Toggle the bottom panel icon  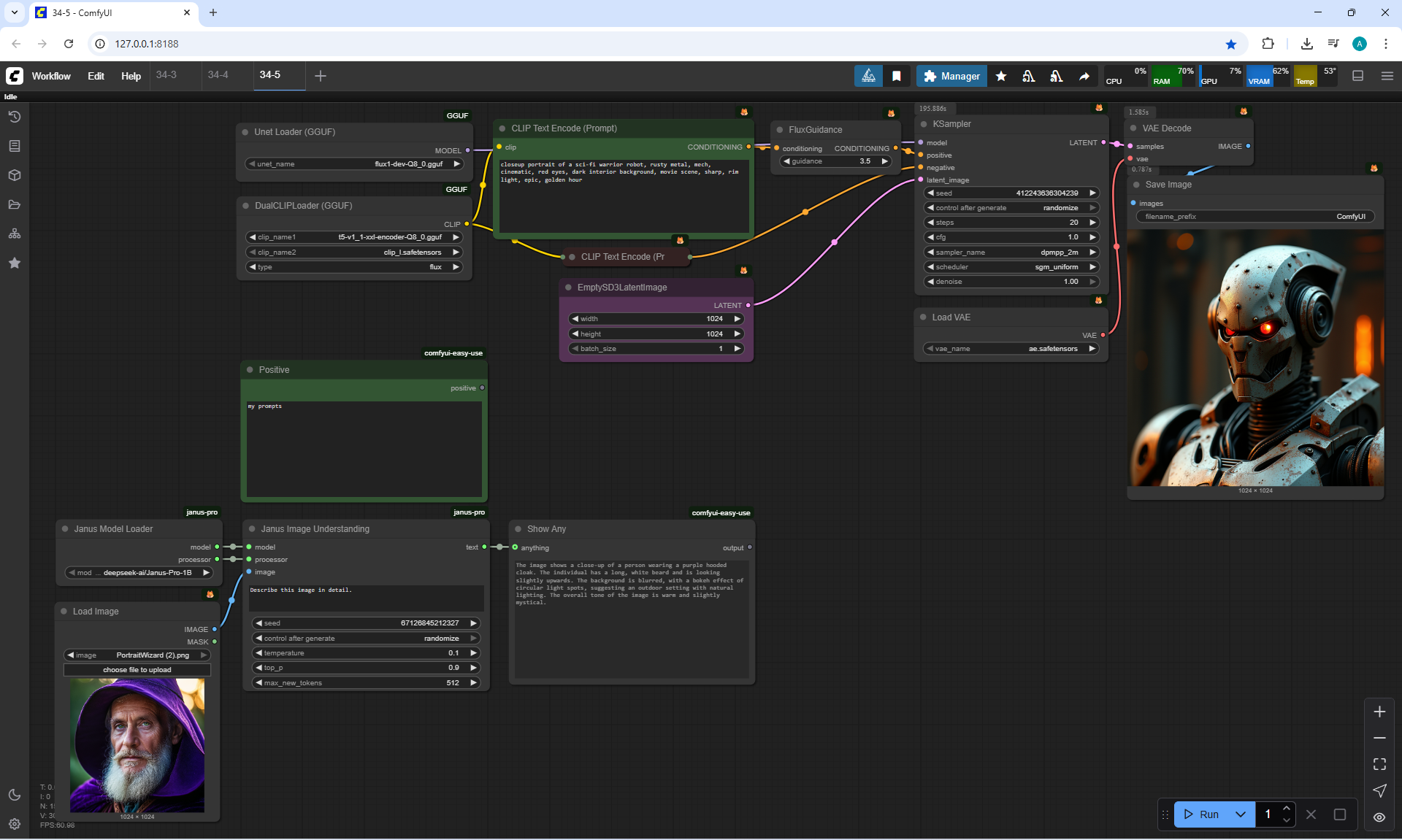[1358, 76]
